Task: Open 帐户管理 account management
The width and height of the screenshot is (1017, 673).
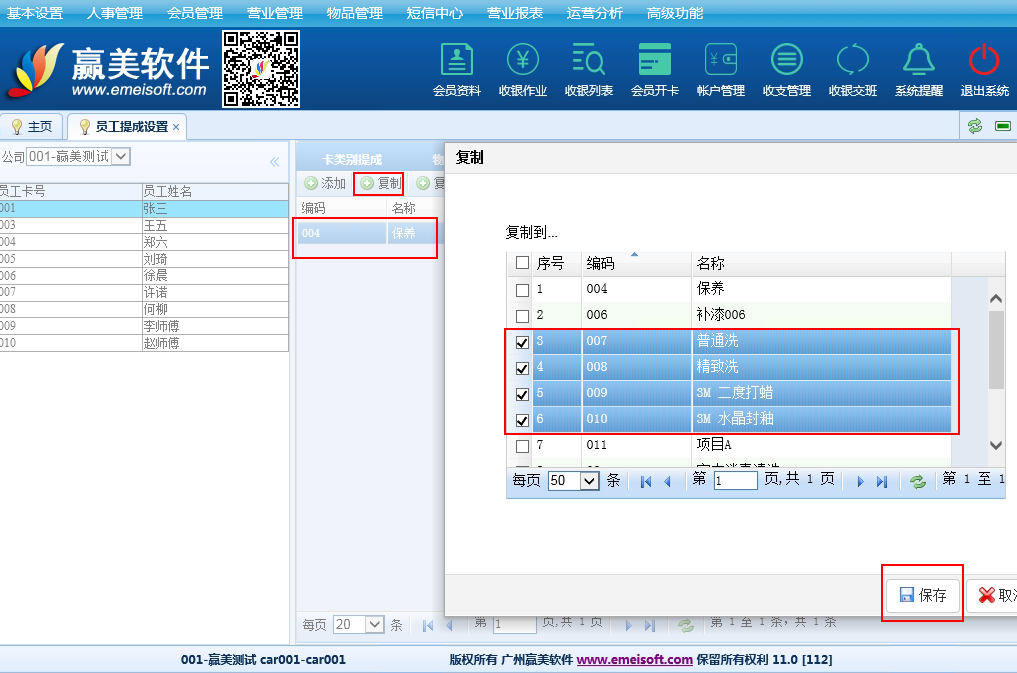Action: (720, 62)
